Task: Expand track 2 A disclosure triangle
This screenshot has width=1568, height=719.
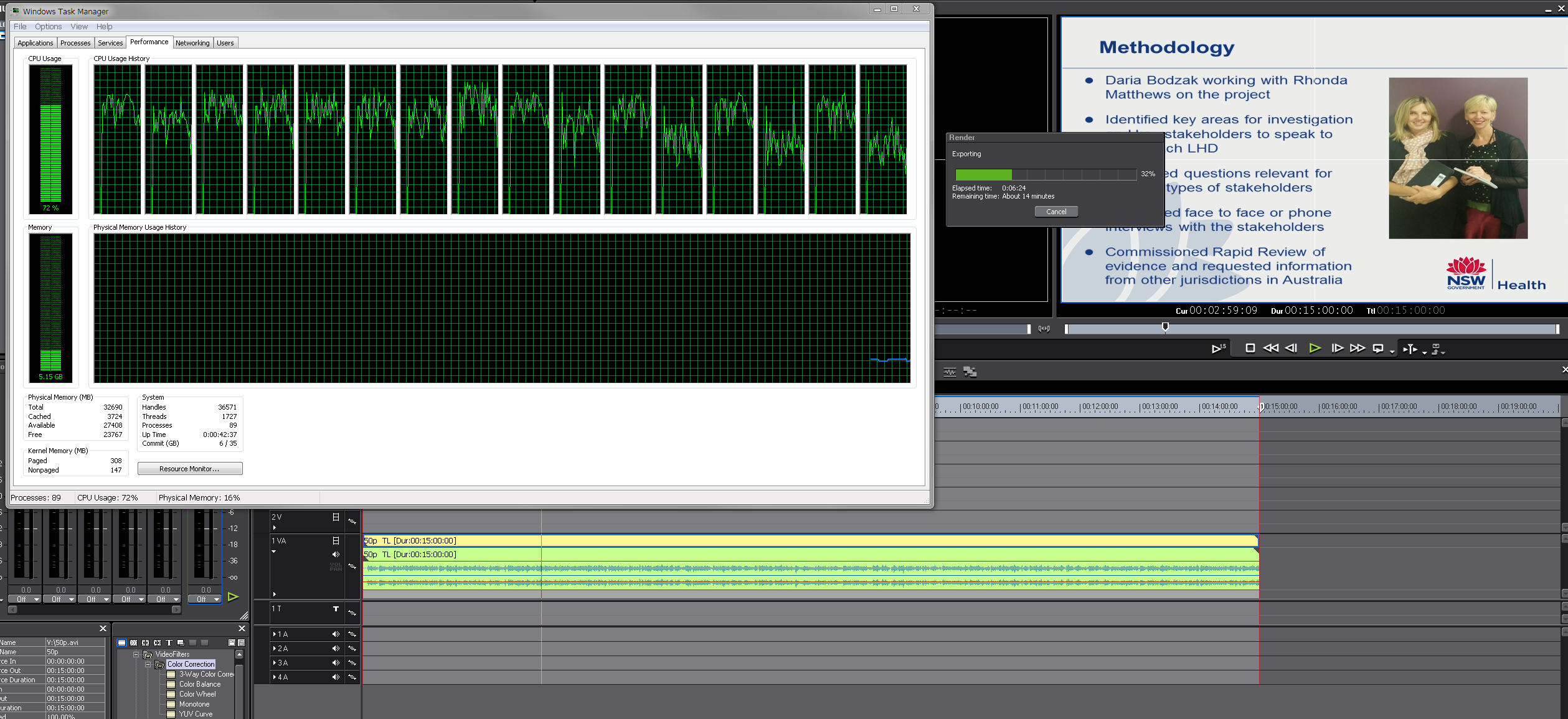Action: 275,649
